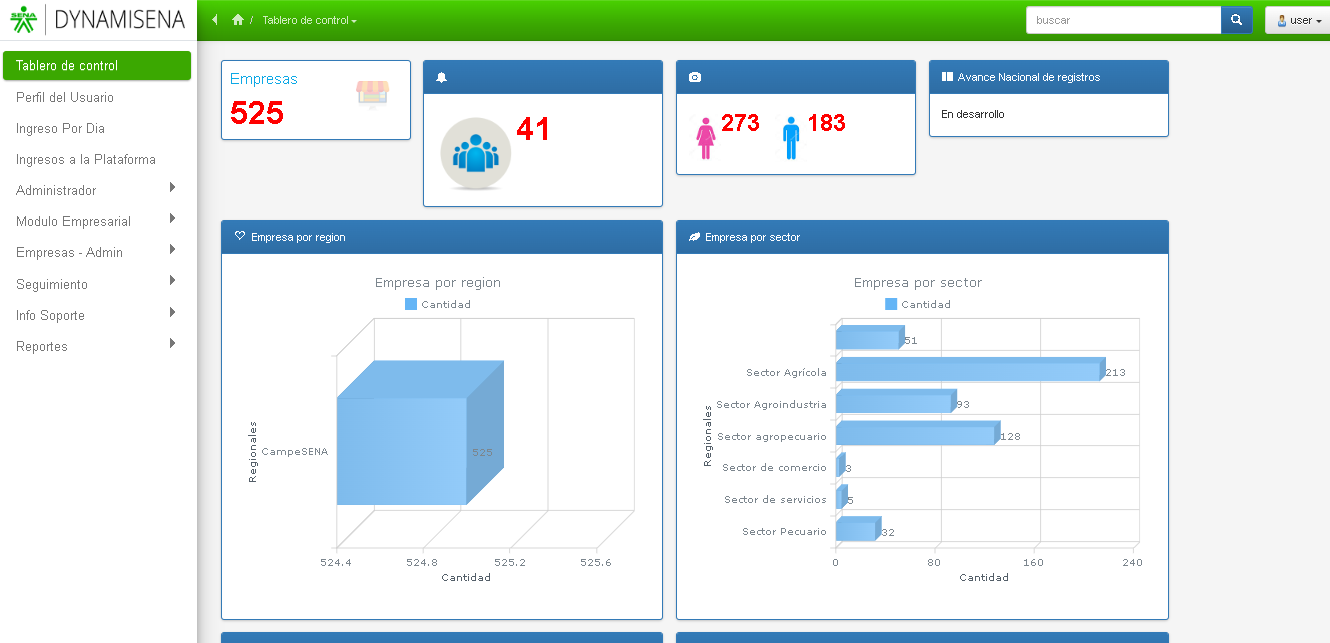Click the blue male figure icon

point(791,138)
